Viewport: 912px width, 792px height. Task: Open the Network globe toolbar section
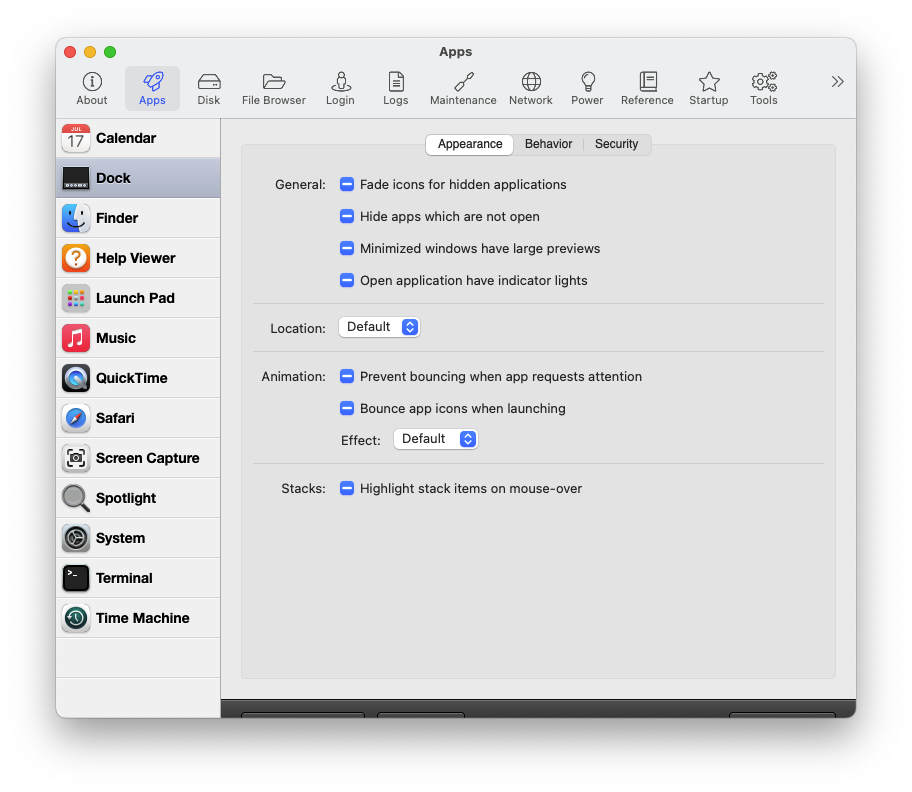531,88
